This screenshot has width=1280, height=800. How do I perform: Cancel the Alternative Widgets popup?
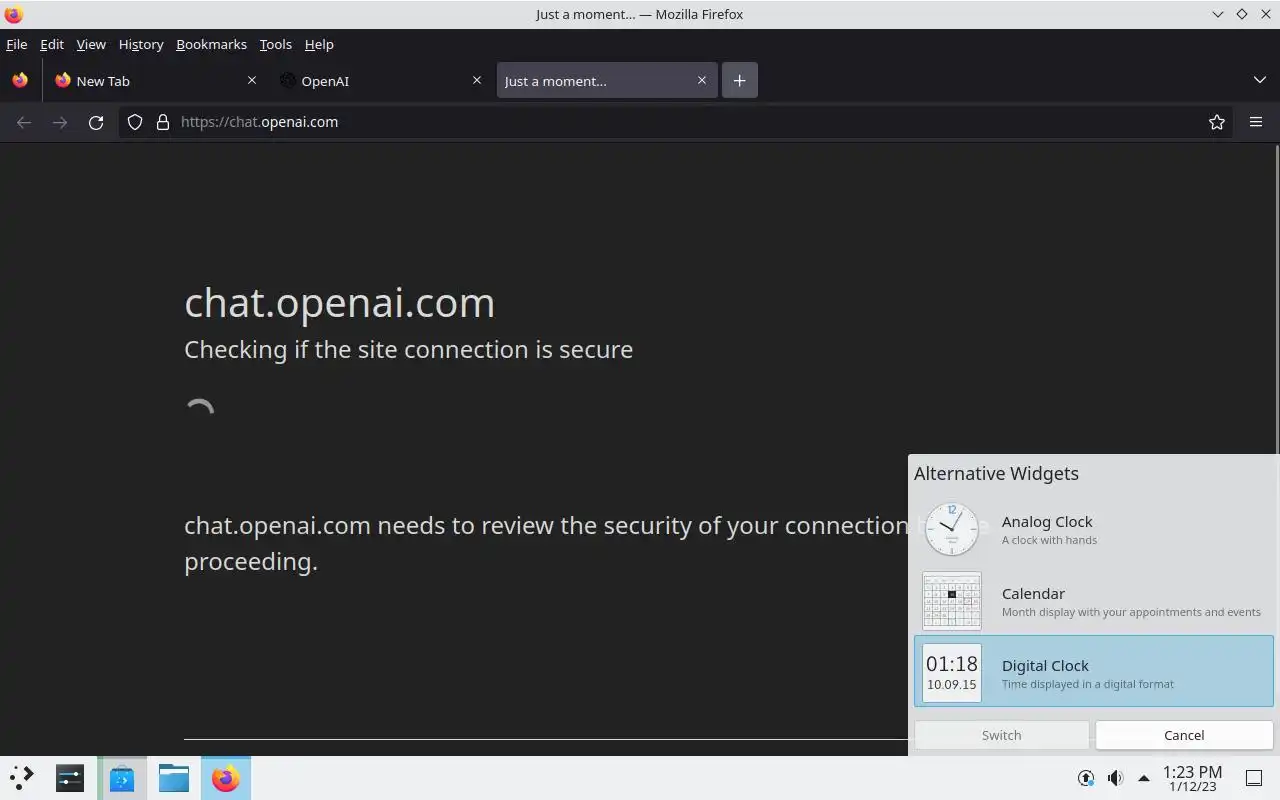point(1184,735)
